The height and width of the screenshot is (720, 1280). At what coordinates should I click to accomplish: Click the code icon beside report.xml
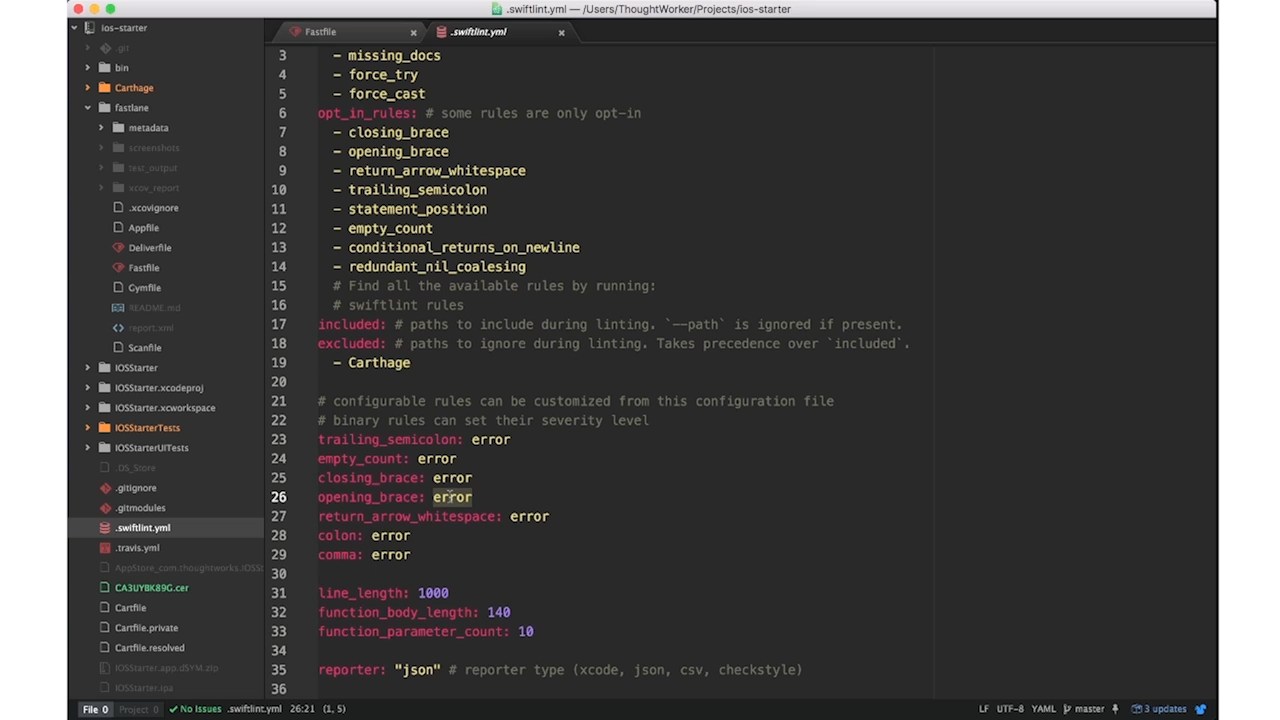[x=118, y=328]
